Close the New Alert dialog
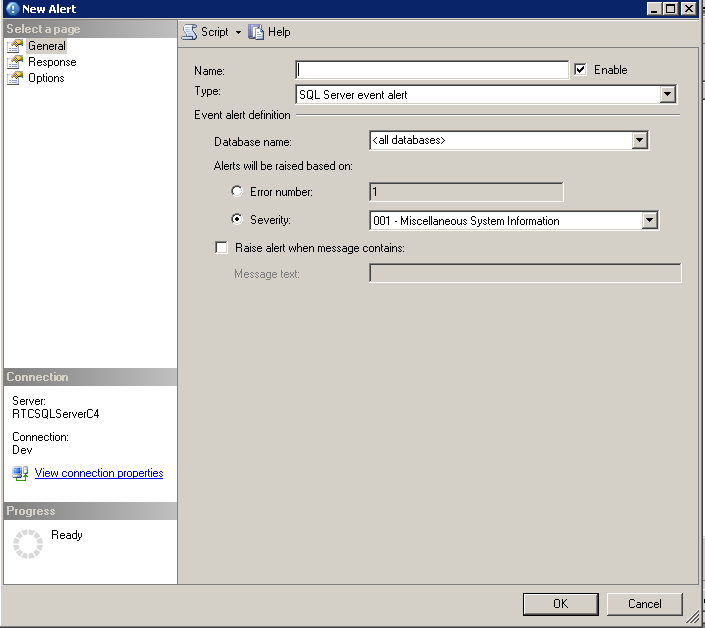705x628 pixels. pos(688,9)
